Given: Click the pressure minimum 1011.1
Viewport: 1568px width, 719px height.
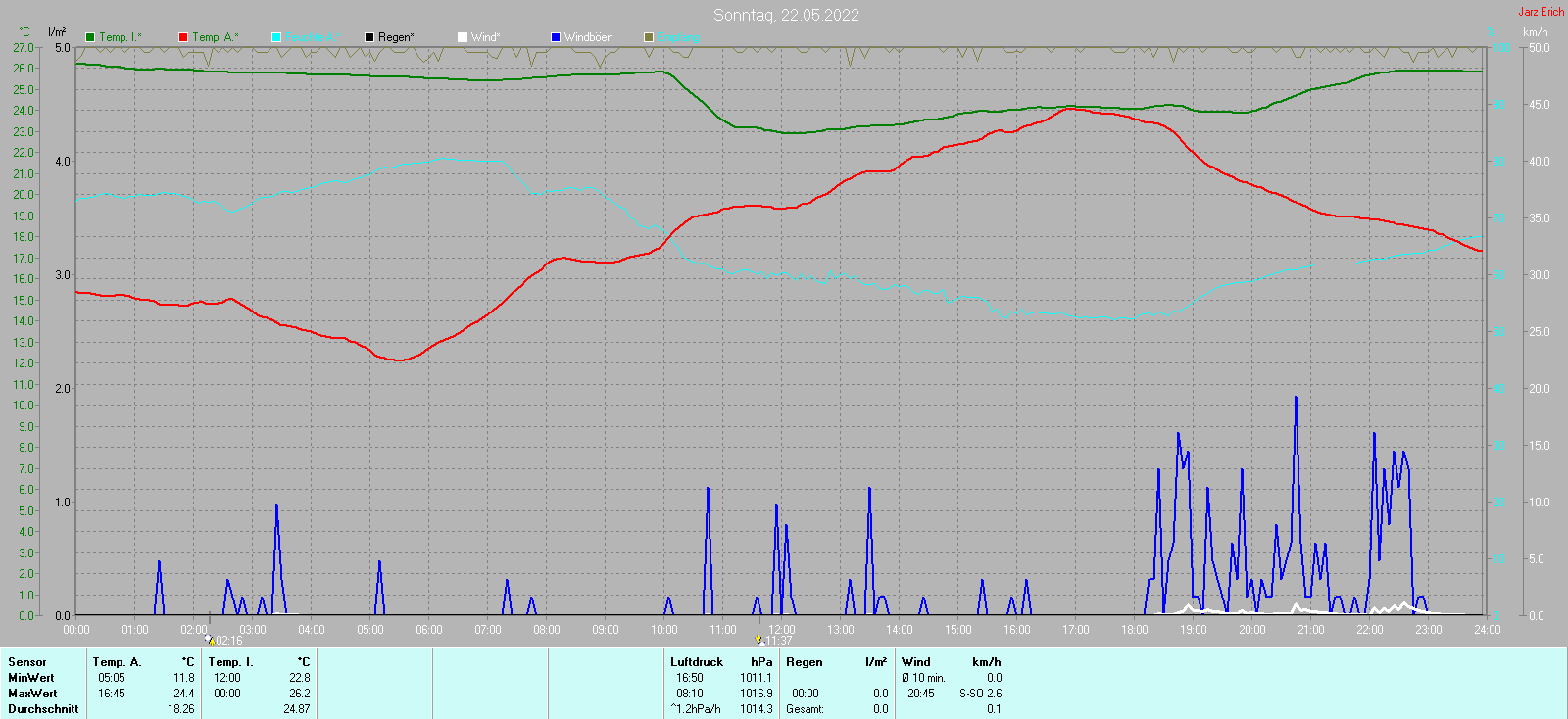Looking at the screenshot, I should click(x=756, y=678).
